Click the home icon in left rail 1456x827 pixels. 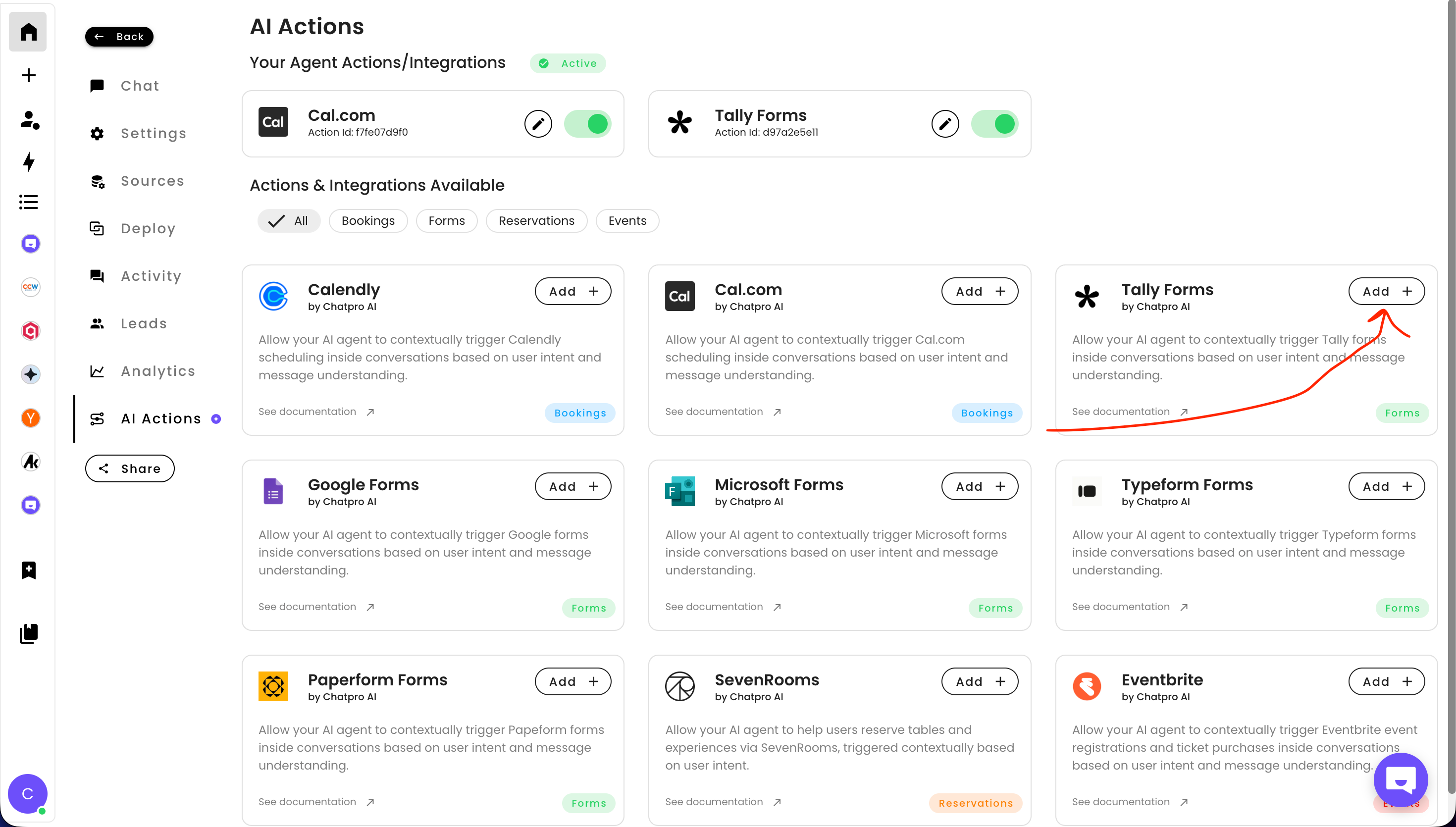(28, 32)
